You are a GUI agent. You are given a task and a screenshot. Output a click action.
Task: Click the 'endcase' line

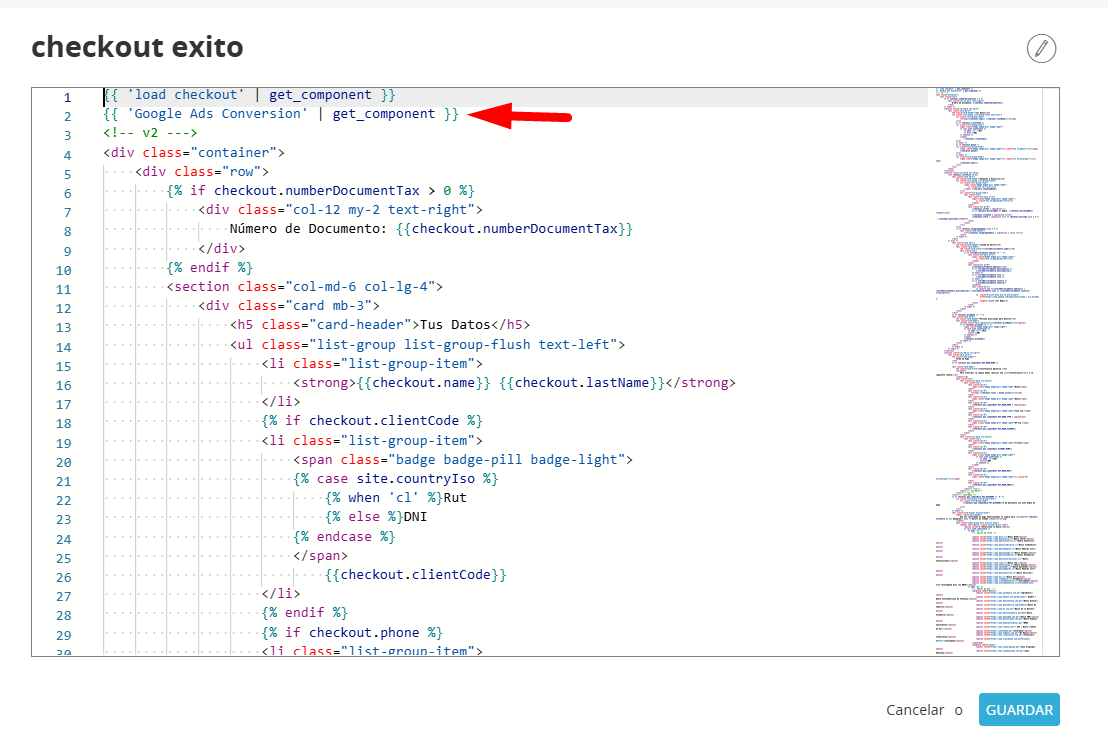[344, 536]
